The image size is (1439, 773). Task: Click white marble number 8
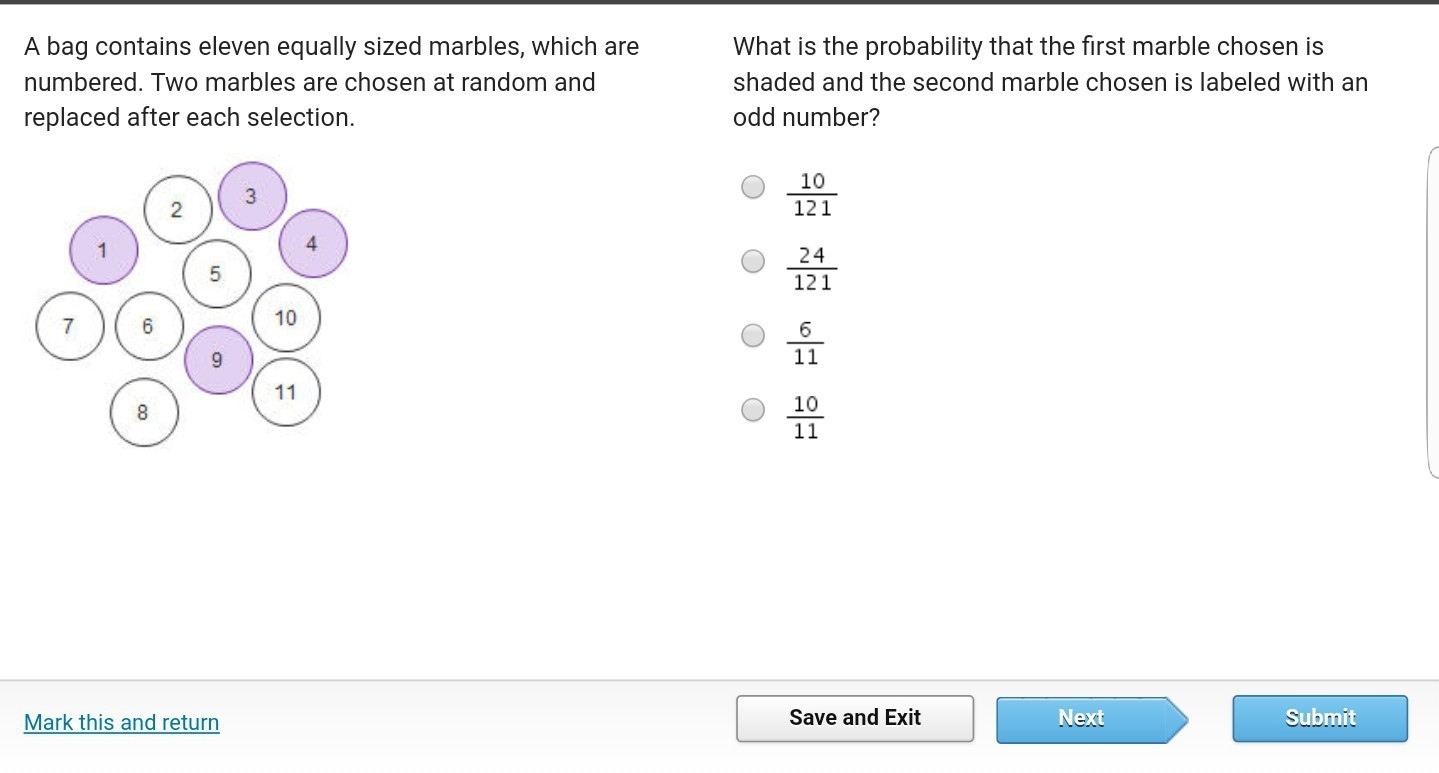144,411
